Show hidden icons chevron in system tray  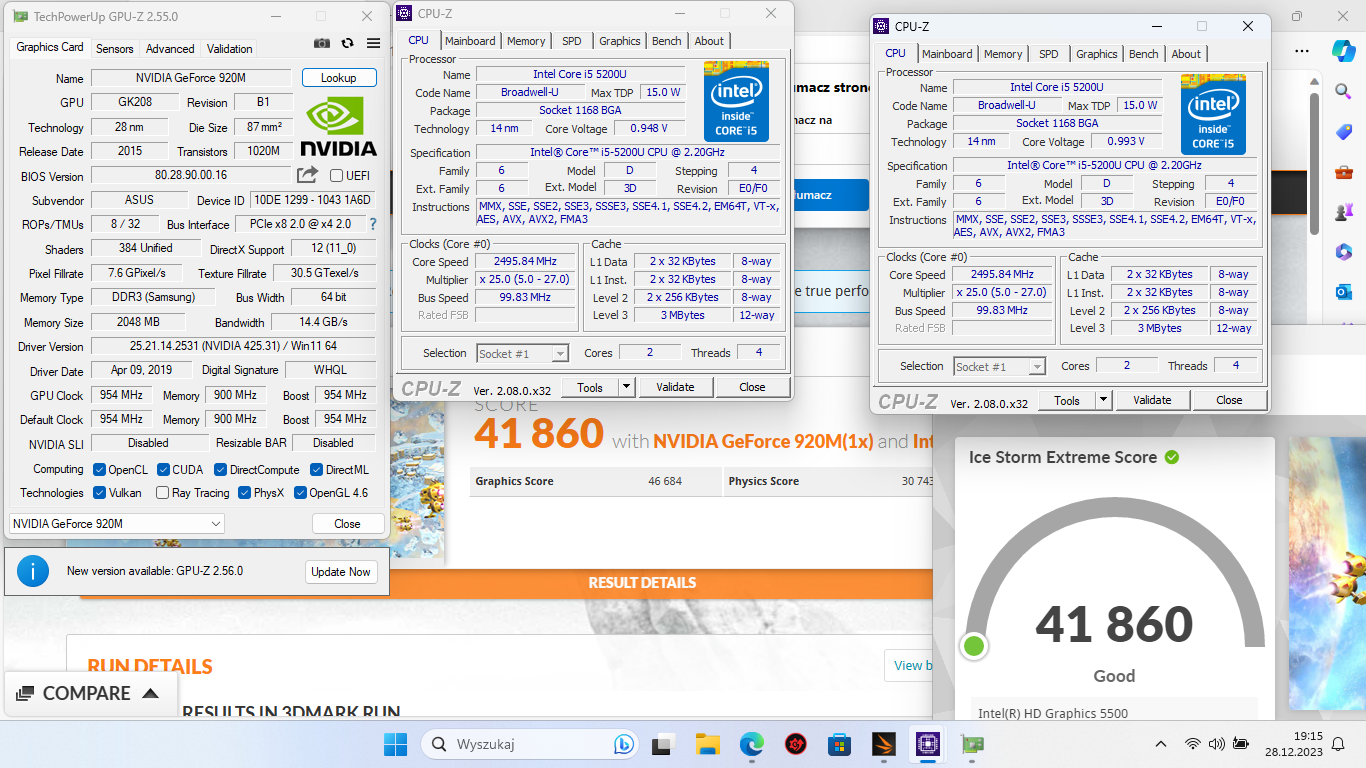click(x=1161, y=744)
